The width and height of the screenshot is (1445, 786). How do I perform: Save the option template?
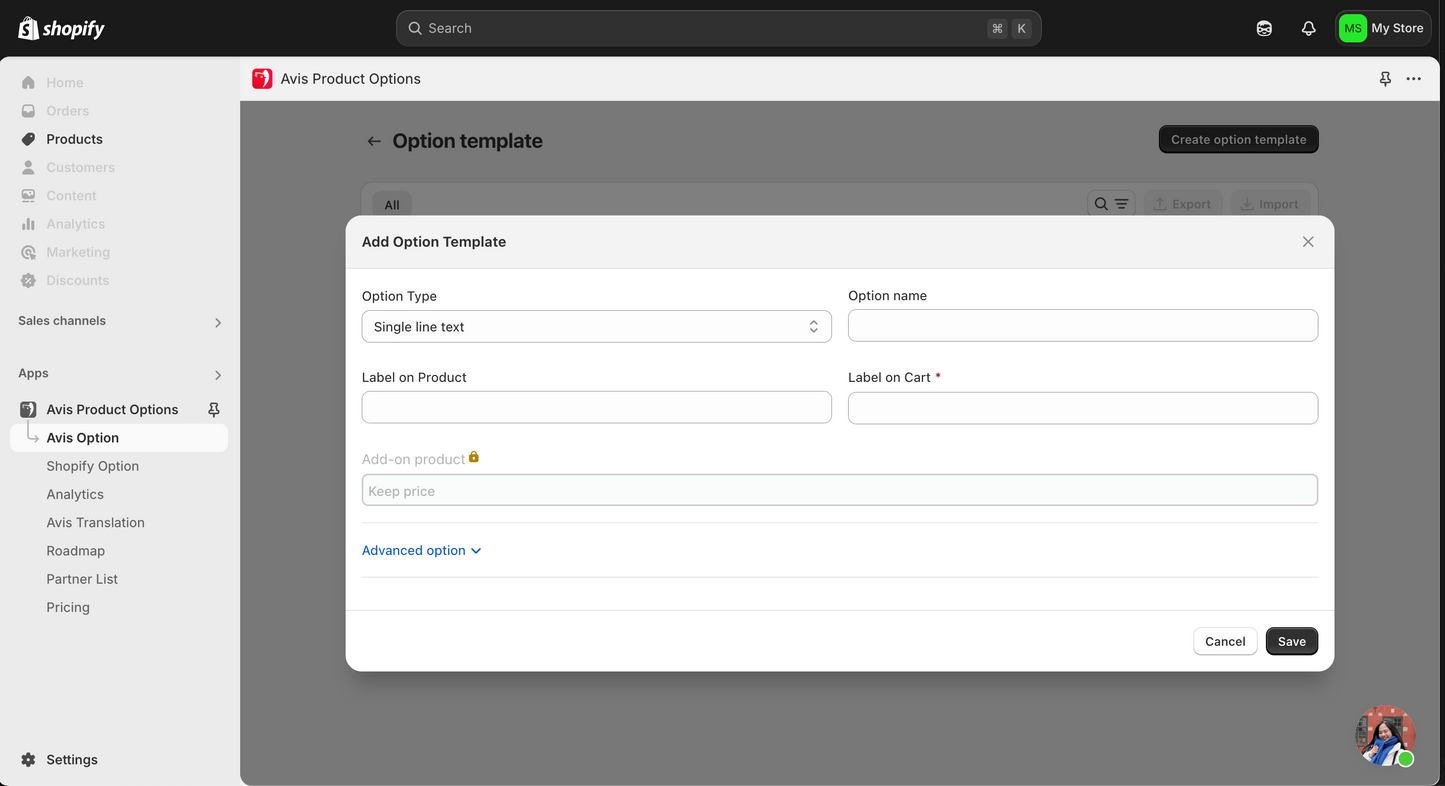1292,642
